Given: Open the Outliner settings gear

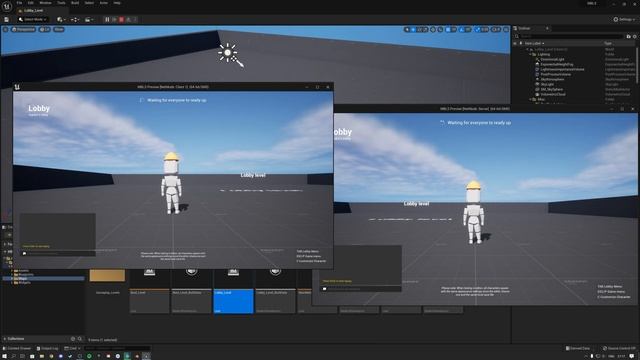Looking at the screenshot, I should (x=635, y=36).
